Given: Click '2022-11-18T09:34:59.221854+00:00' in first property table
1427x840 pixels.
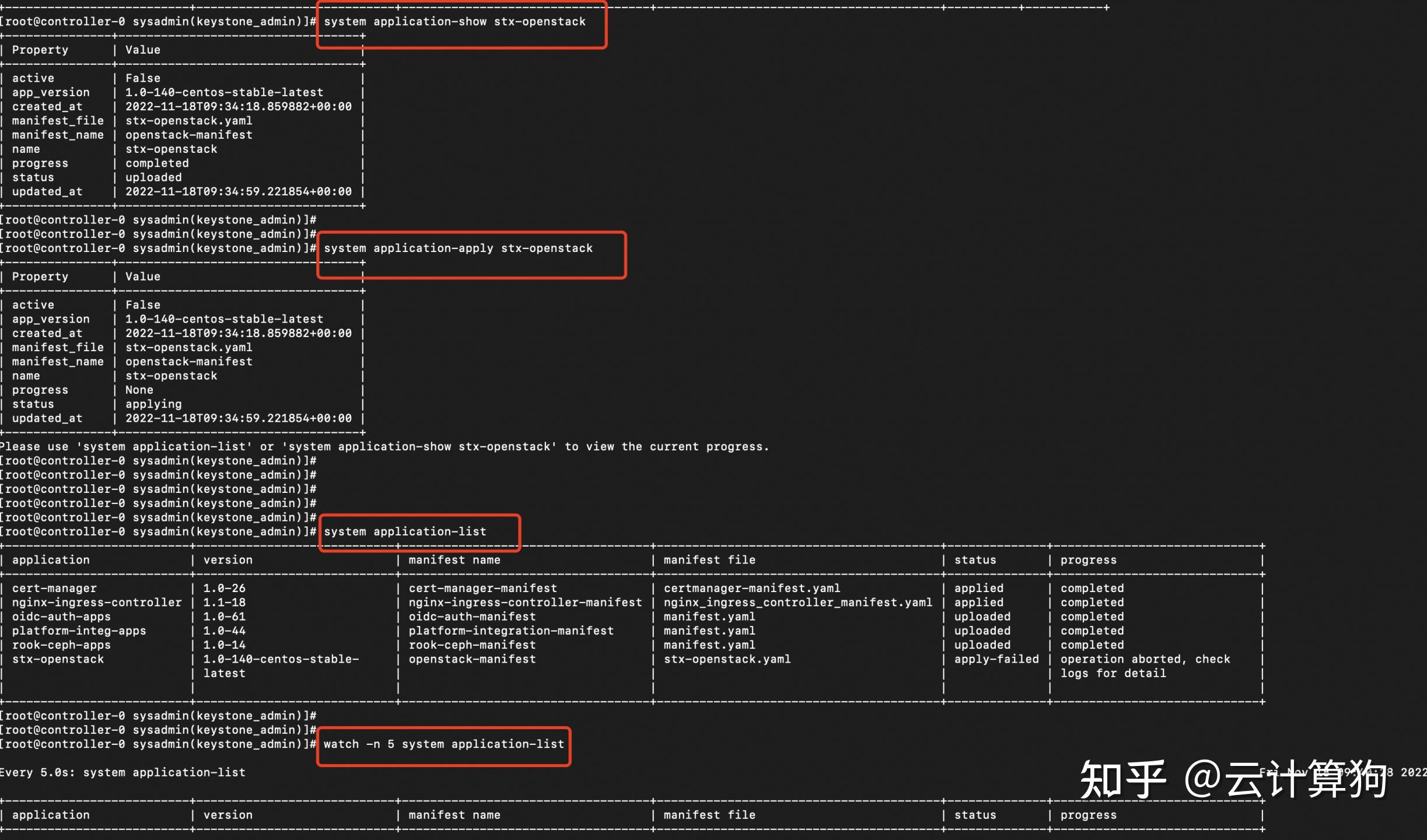Looking at the screenshot, I should click(x=239, y=192).
